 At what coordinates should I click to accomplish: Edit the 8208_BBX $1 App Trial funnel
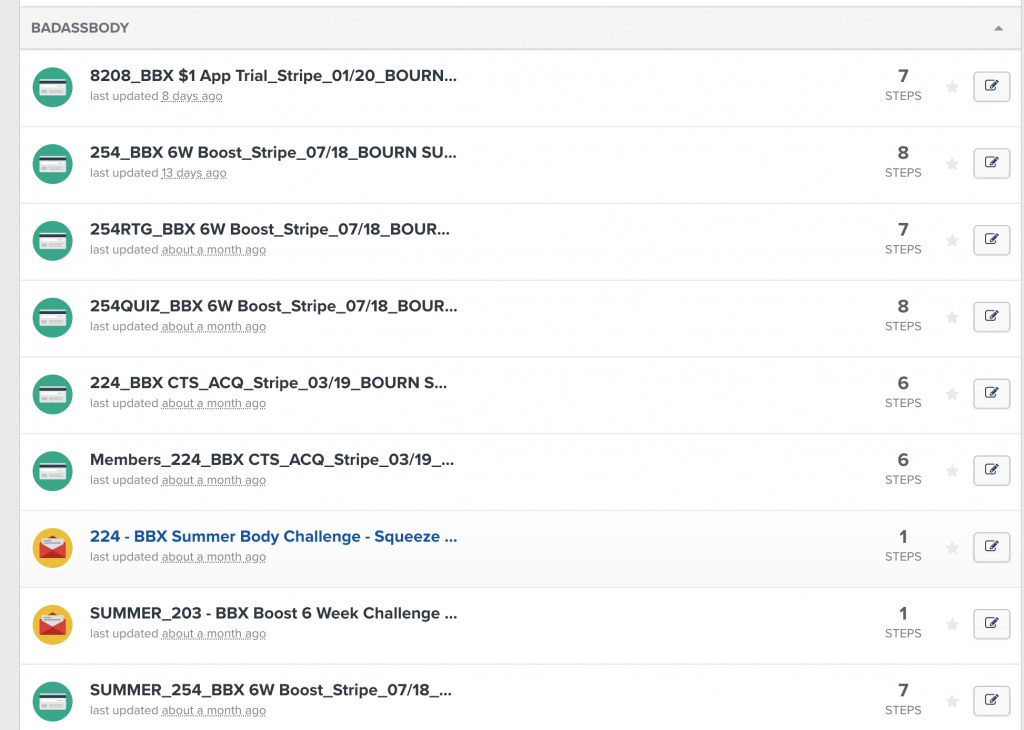point(991,86)
